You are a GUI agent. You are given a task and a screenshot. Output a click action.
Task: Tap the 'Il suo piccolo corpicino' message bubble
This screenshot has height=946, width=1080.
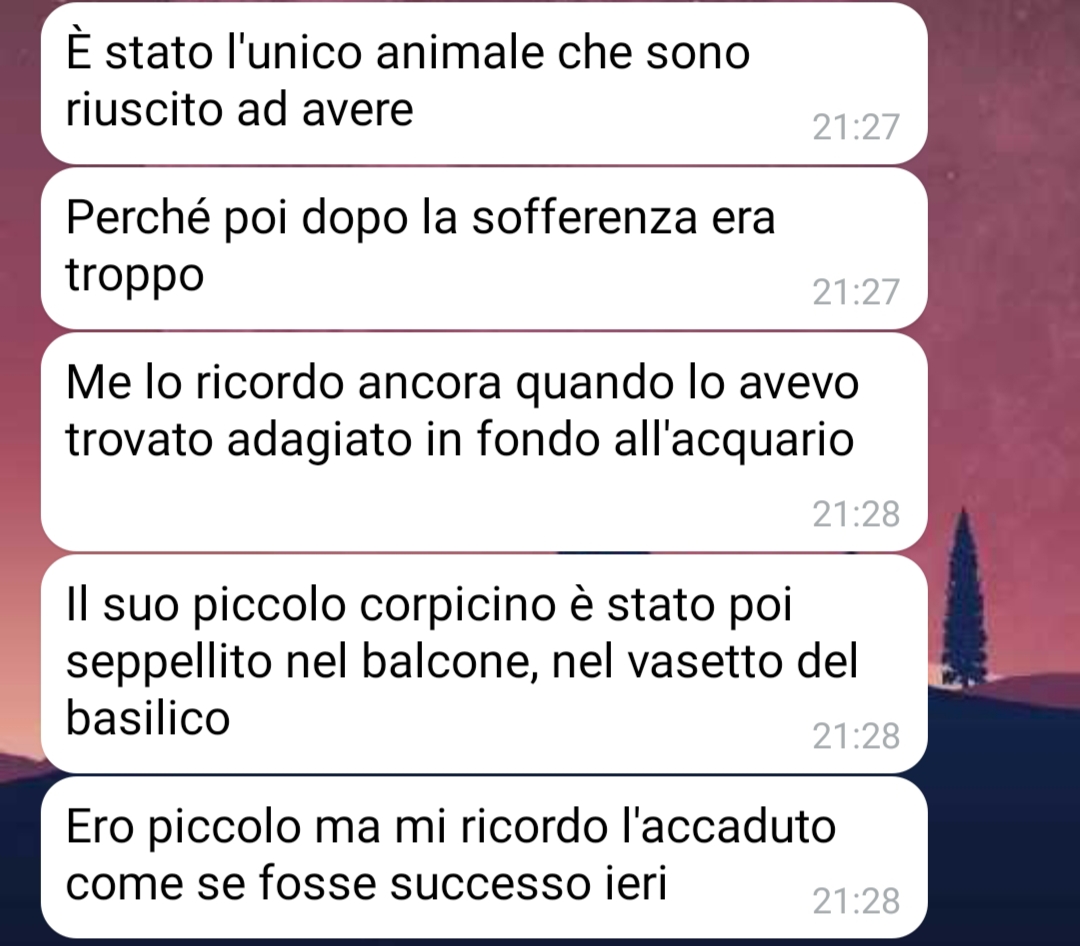pos(484,664)
